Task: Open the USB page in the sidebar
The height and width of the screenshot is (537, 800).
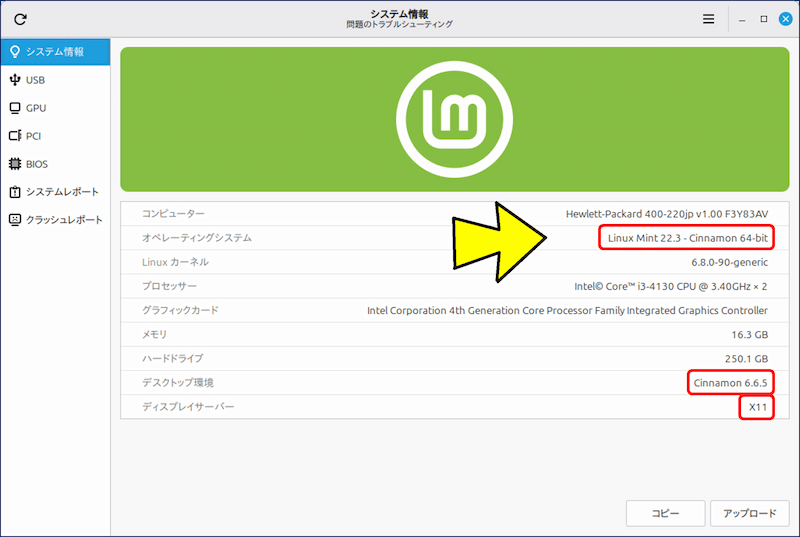Action: click(55, 80)
